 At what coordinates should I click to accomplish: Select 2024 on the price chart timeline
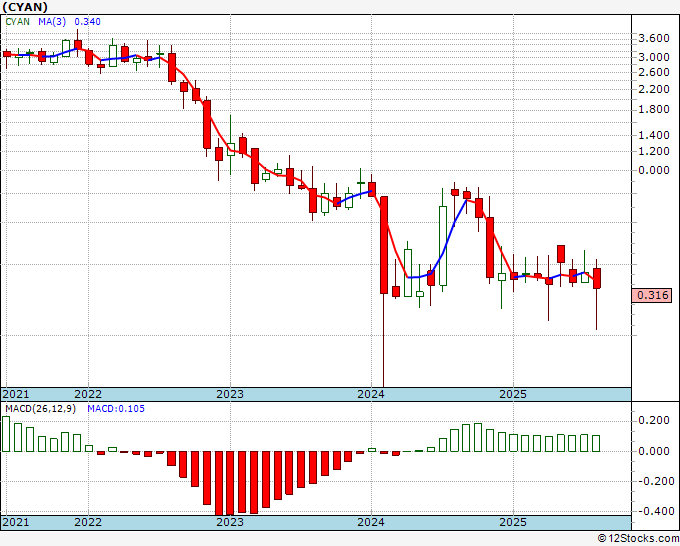coord(371,394)
